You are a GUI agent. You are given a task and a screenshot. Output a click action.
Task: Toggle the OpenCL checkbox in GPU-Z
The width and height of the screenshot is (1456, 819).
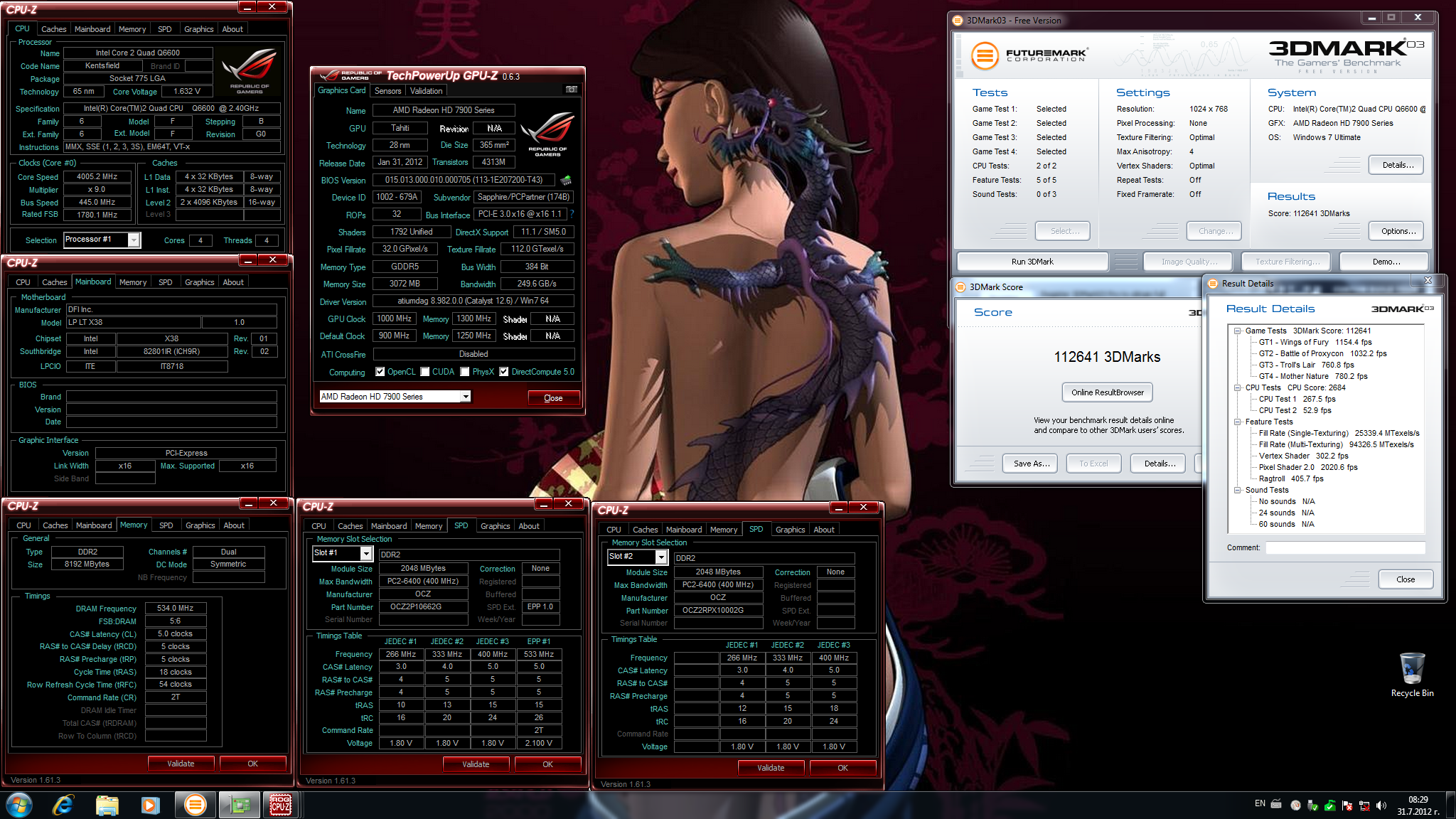coord(380,372)
